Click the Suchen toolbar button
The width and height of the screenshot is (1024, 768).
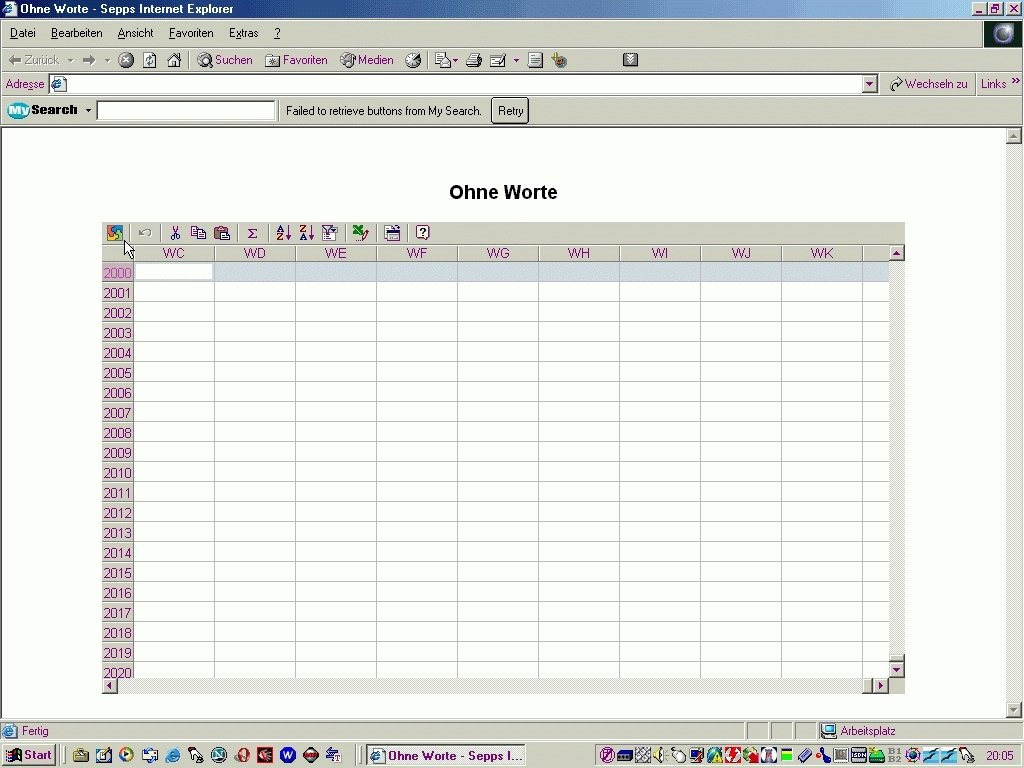click(x=225, y=60)
